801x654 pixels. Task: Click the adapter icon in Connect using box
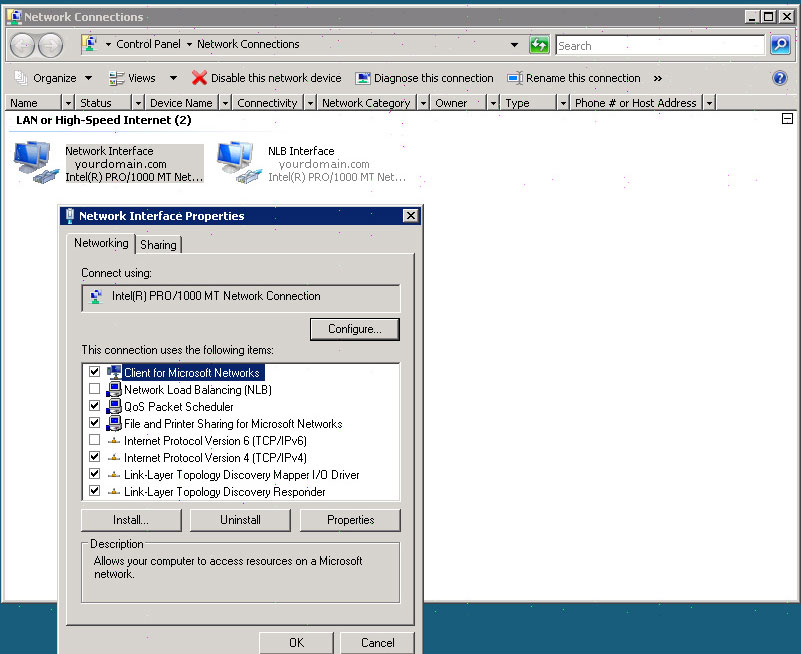coord(96,296)
